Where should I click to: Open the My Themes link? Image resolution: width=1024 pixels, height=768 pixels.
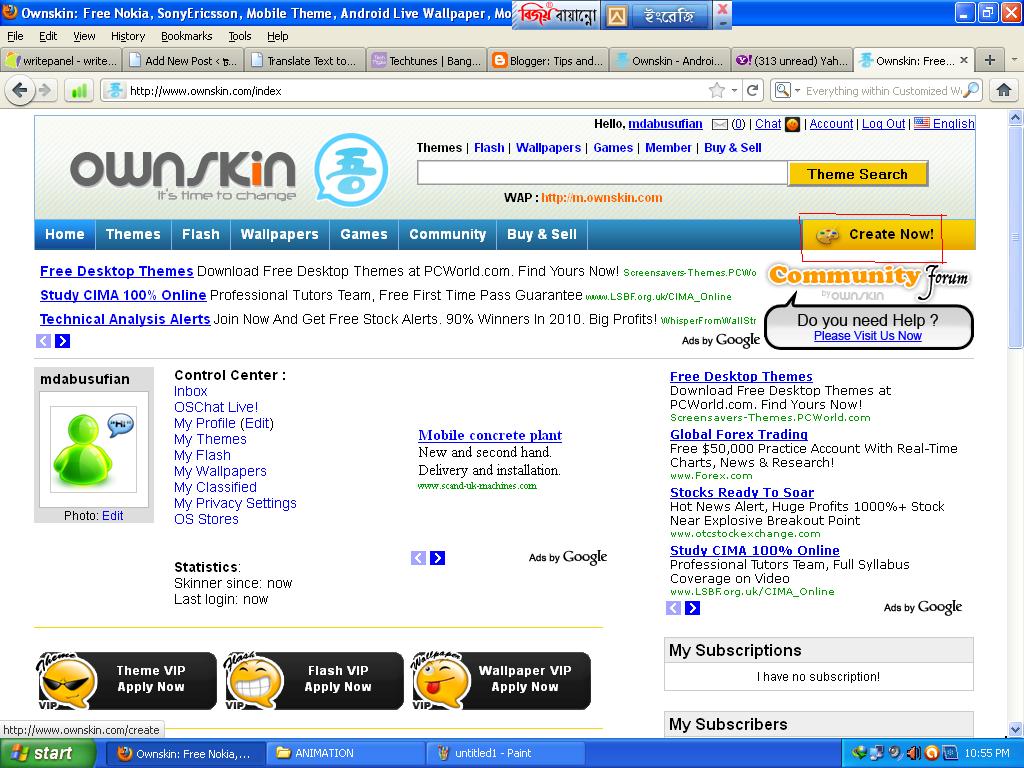(x=210, y=439)
